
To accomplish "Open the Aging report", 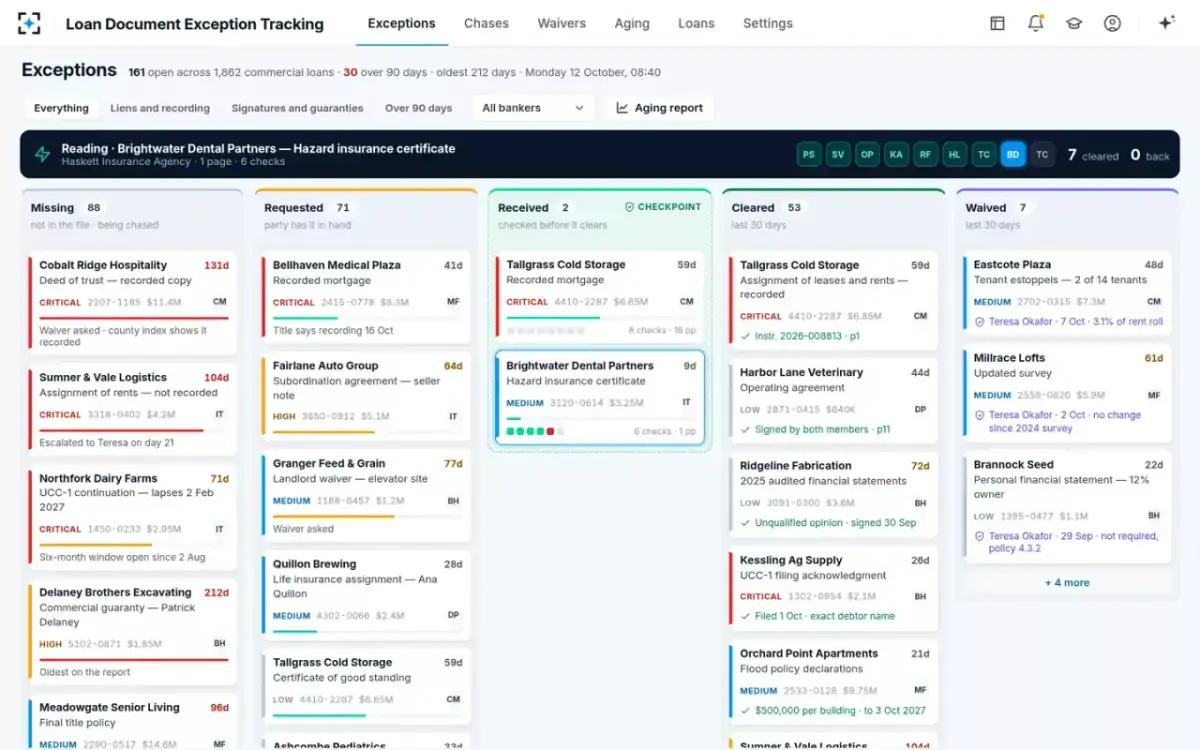I will [659, 108].
